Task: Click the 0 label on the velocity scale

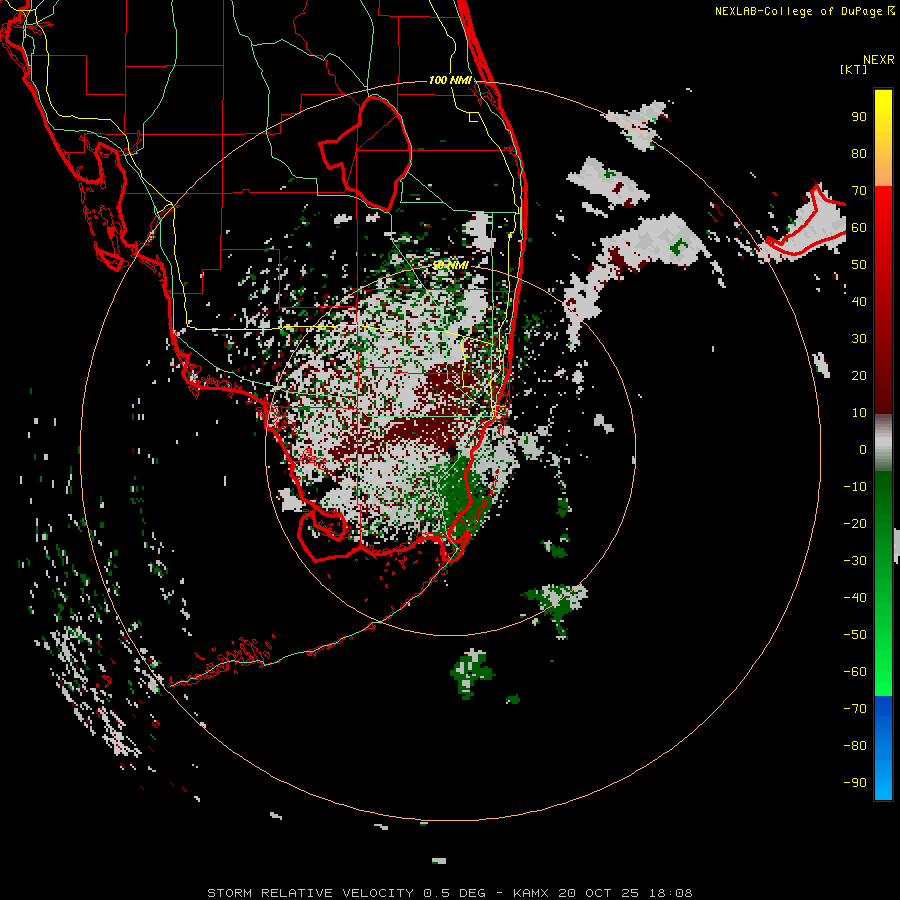Action: tap(863, 450)
